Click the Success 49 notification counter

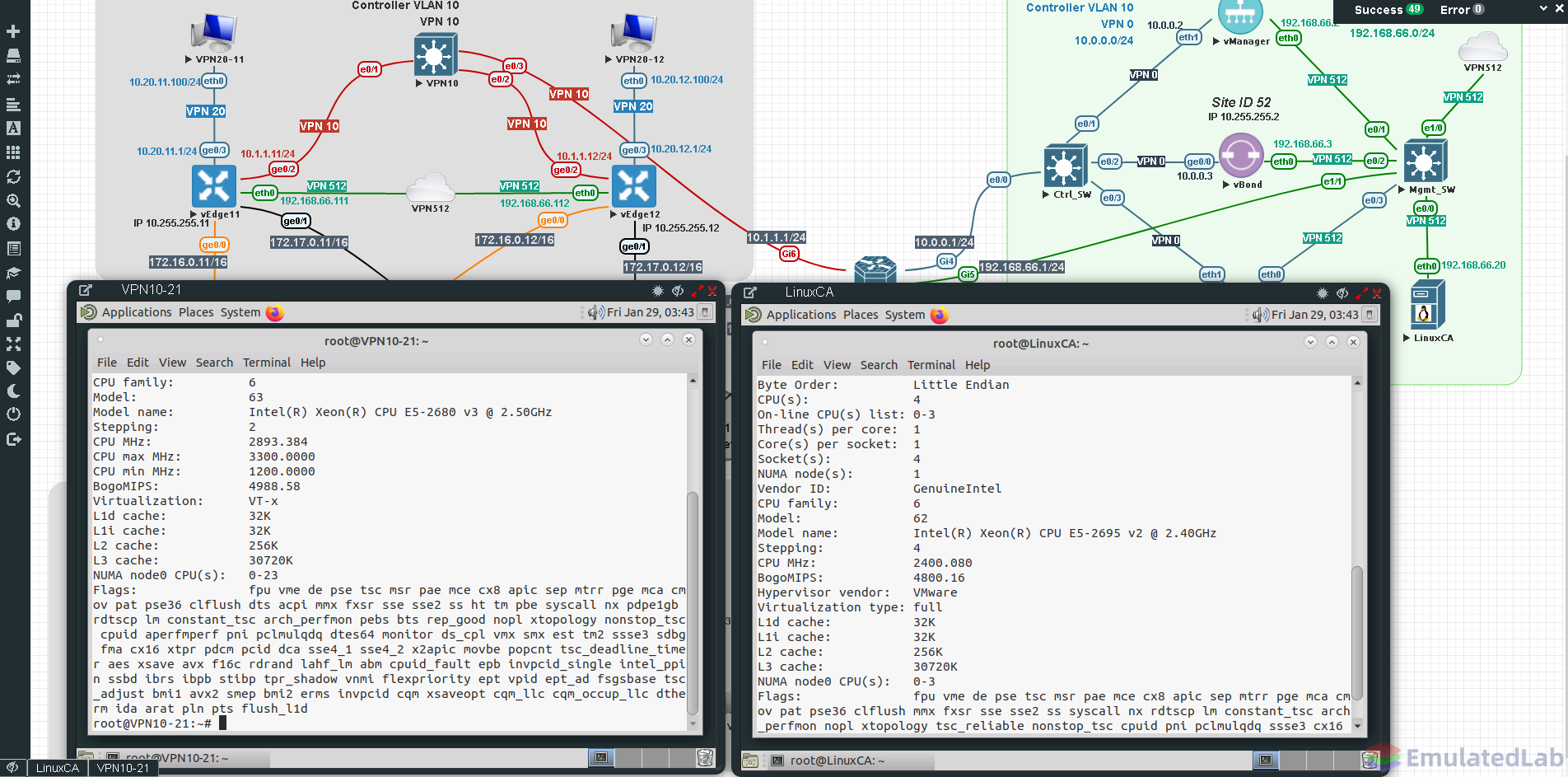click(1388, 10)
